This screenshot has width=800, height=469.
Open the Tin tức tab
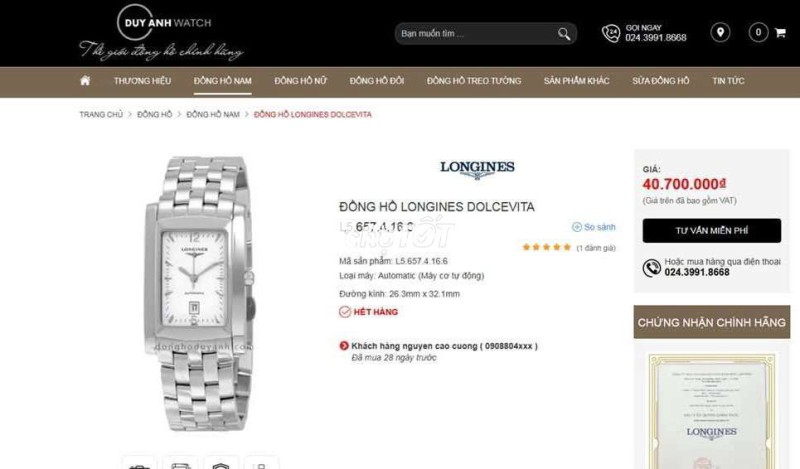coord(728,81)
